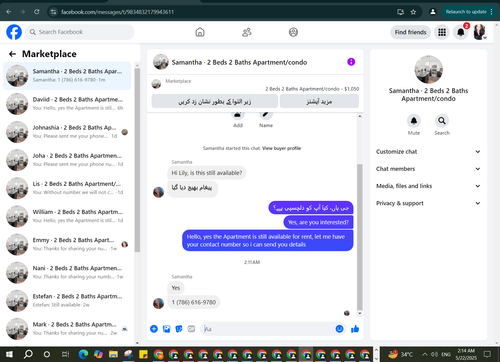Open the Estefan conversation
The height and width of the screenshot is (362, 500).
coord(67,301)
